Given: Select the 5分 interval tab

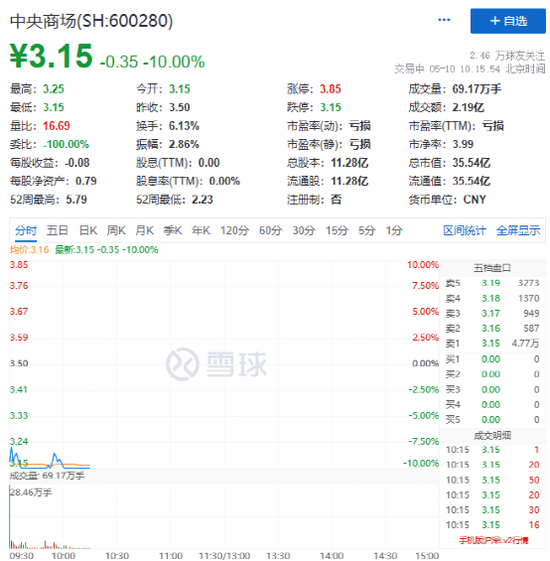Looking at the screenshot, I should (x=367, y=230).
